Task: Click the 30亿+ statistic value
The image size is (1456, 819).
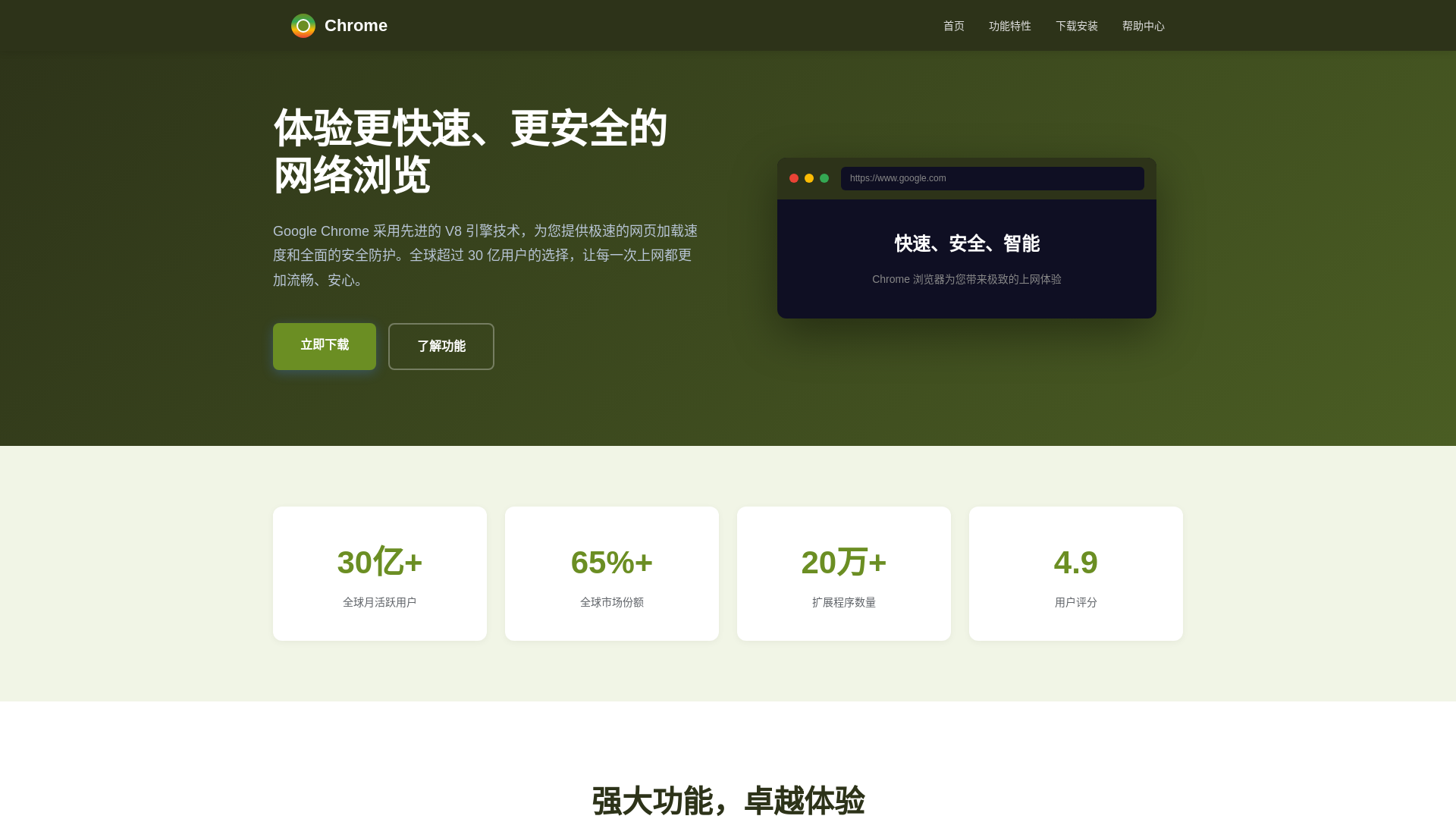Action: (x=380, y=562)
